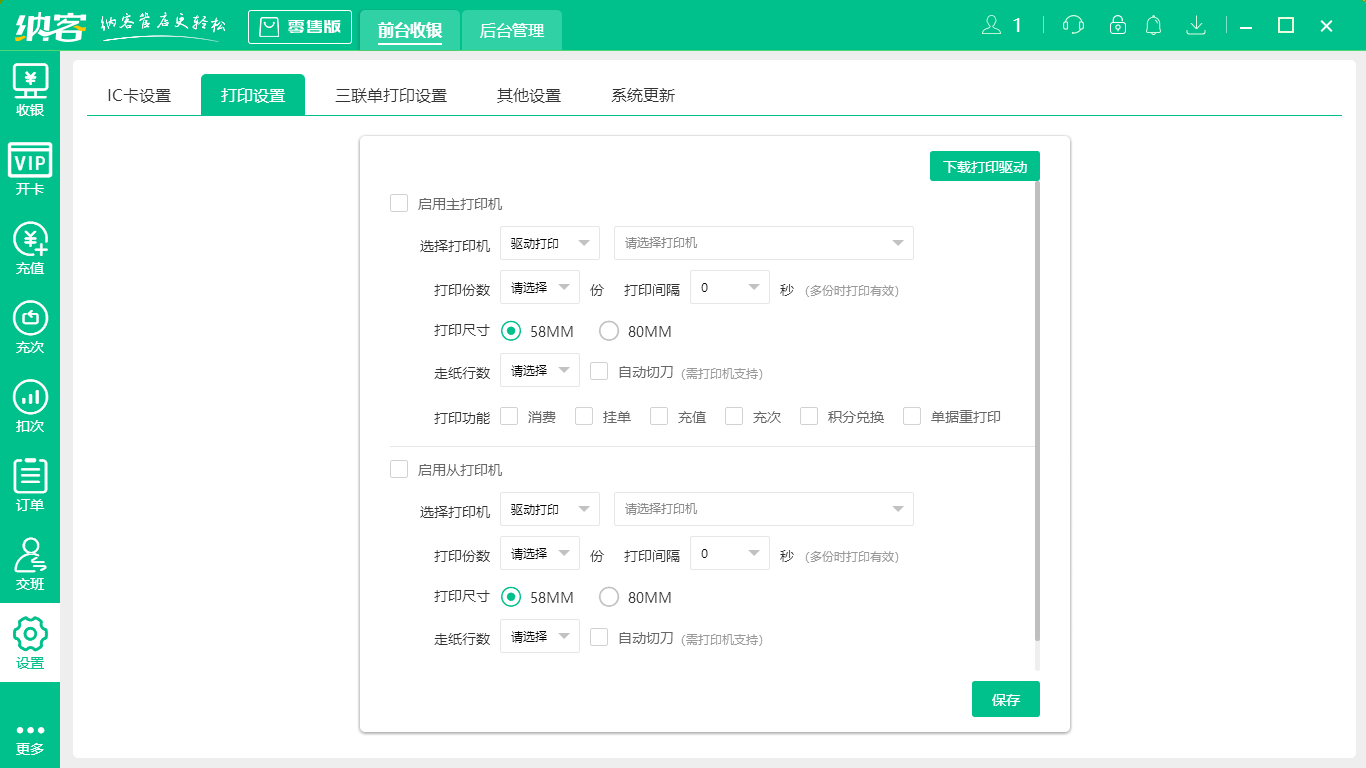Select the 设置 gear icon
Viewport: 1366px width, 768px height.
click(x=30, y=643)
